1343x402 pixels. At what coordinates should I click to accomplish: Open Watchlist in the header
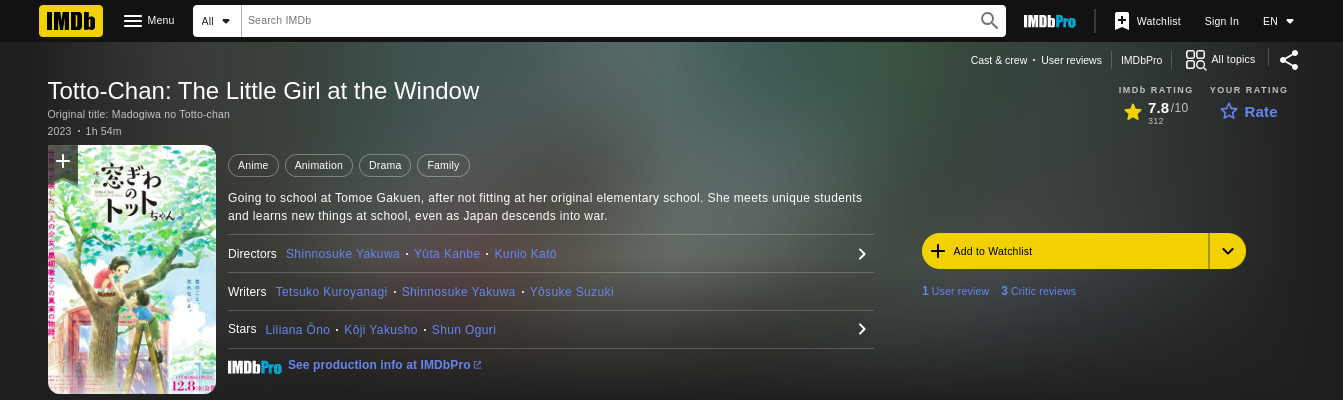[1148, 21]
